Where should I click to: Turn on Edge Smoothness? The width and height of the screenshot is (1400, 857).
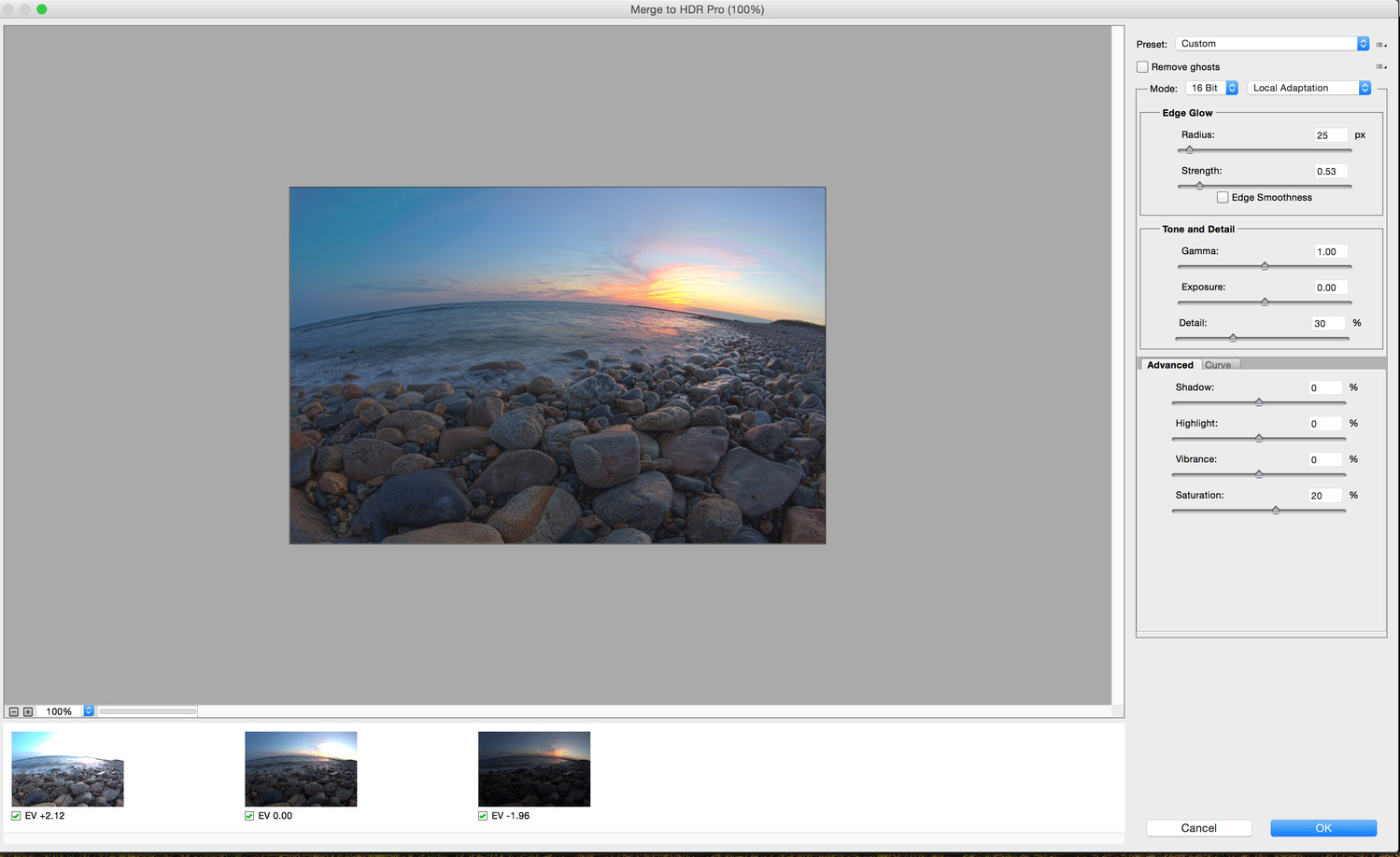pyautogui.click(x=1223, y=198)
